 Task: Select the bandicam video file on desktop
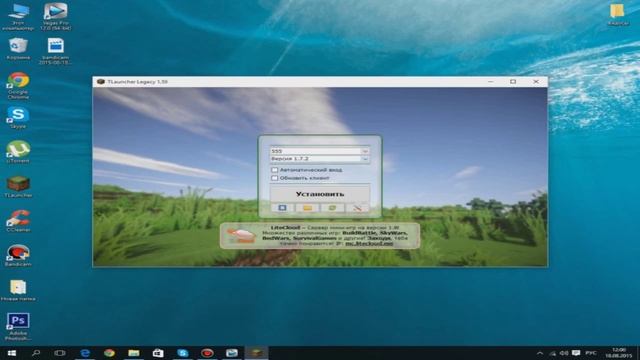pyautogui.click(x=56, y=51)
